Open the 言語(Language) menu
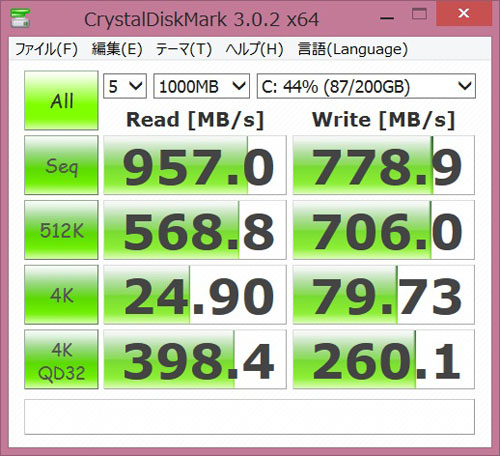The image size is (500, 456). click(353, 49)
